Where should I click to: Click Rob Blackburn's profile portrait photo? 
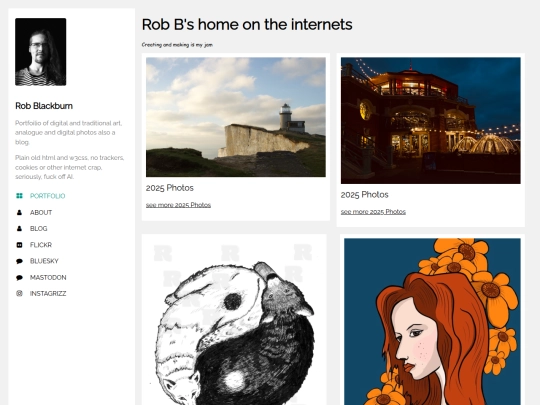[x=41, y=52]
